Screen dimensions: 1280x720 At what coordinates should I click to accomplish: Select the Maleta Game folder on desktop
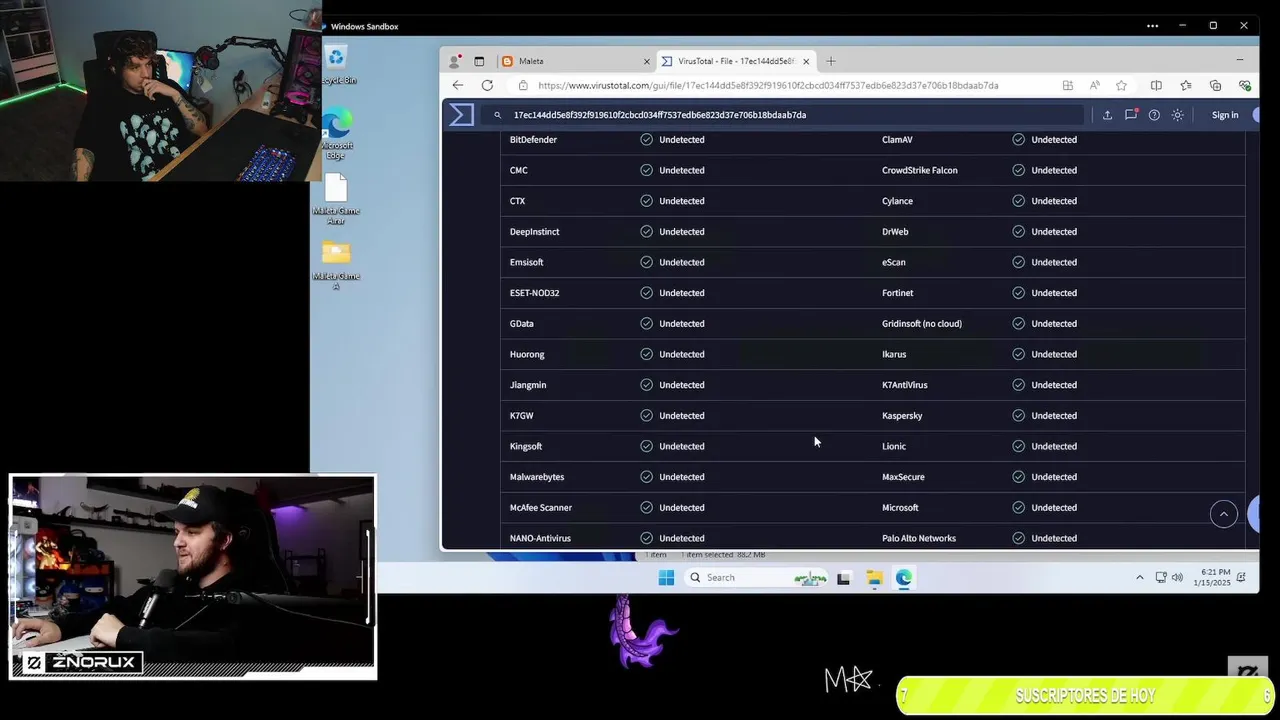coord(336,265)
